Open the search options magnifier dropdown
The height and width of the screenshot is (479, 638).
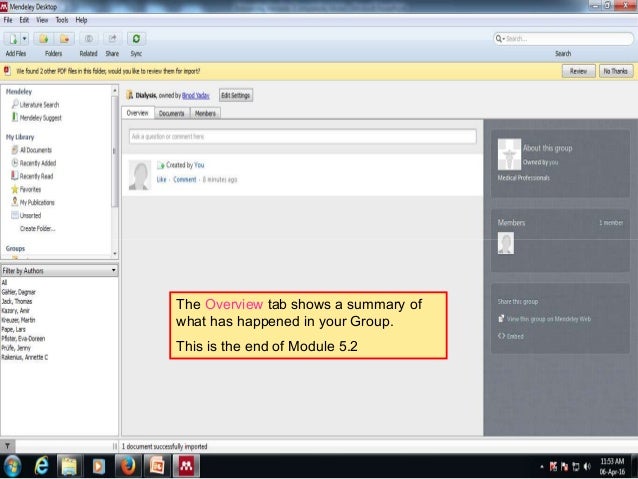[x=500, y=39]
